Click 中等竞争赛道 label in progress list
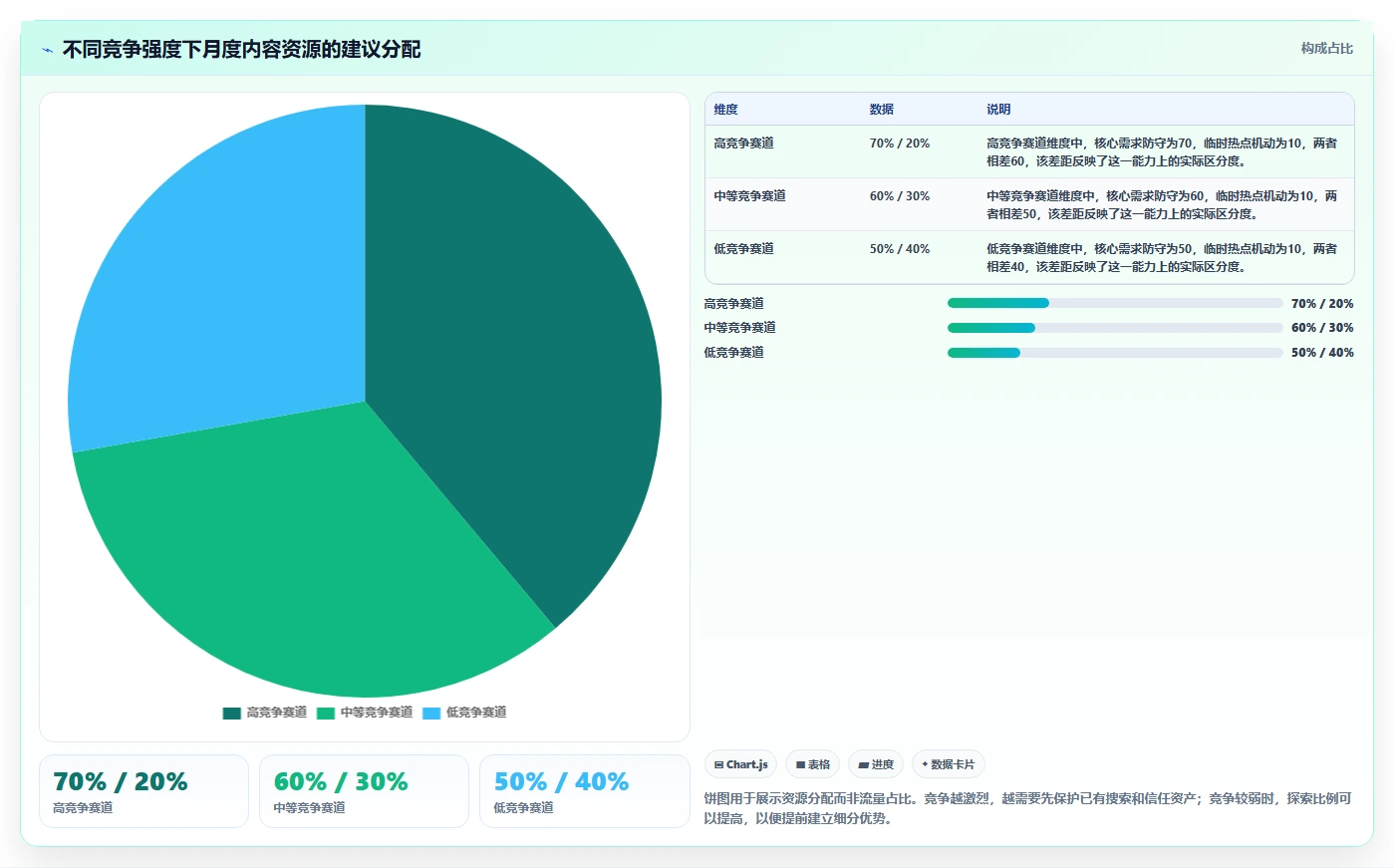Image resolution: width=1394 pixels, height=868 pixels. [739, 328]
